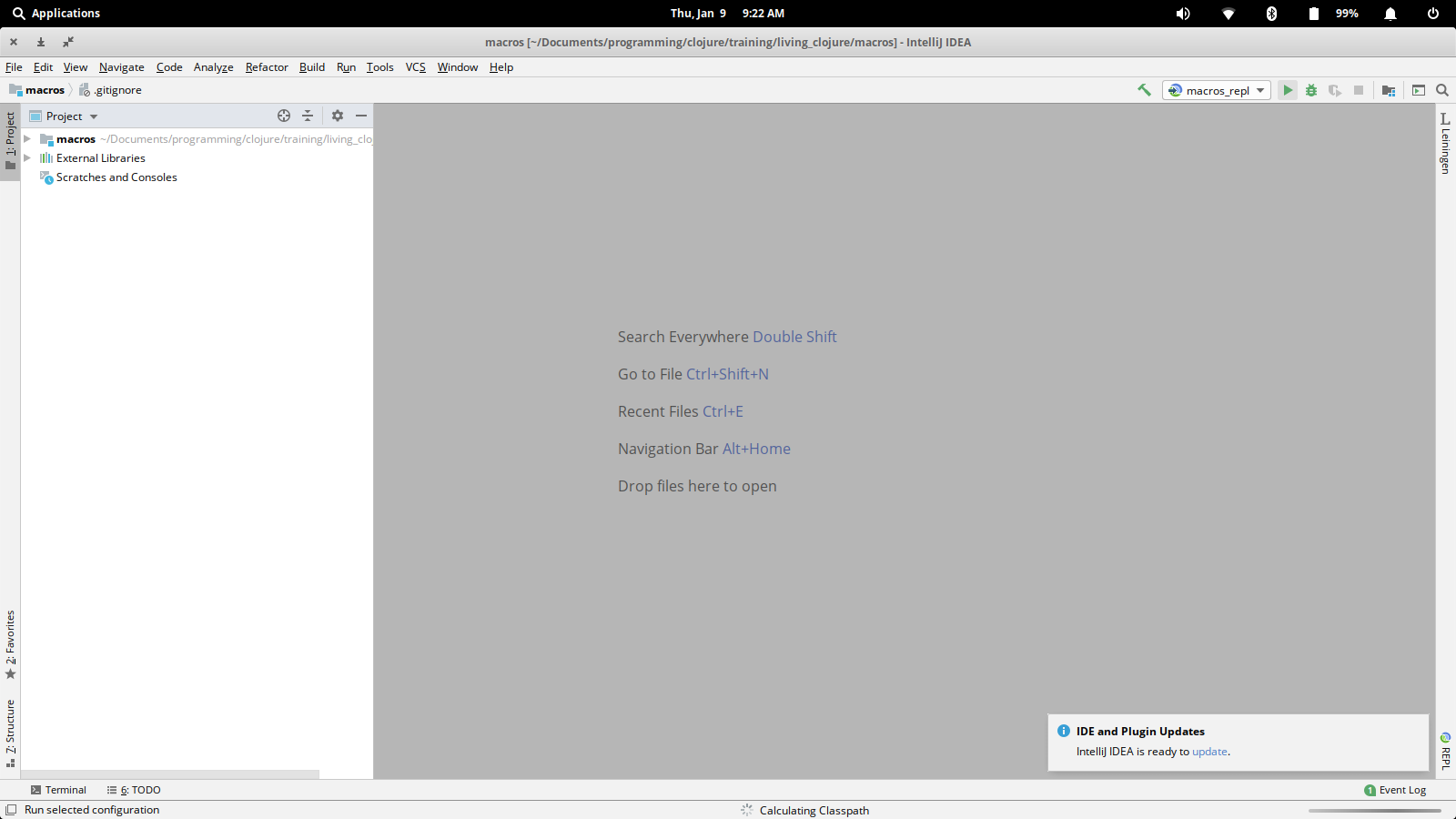Open the Tools menu
The height and width of the screenshot is (819, 1456).
coord(380,67)
